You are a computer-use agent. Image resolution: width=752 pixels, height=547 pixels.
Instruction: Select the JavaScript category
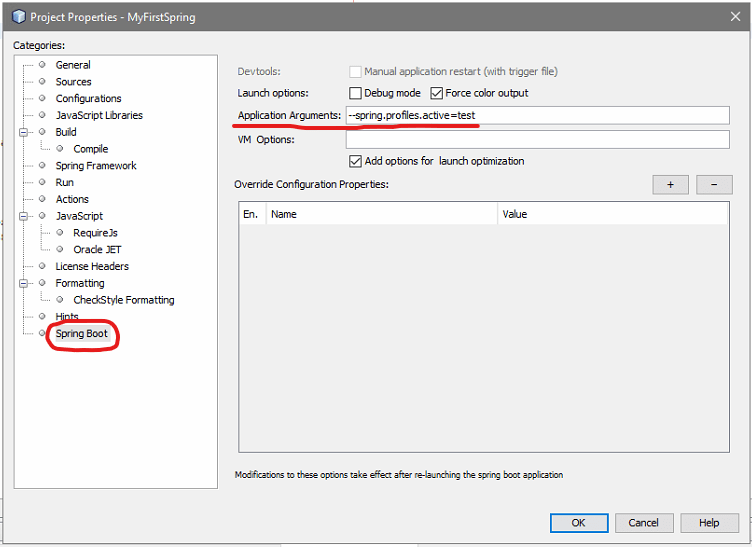coord(79,216)
